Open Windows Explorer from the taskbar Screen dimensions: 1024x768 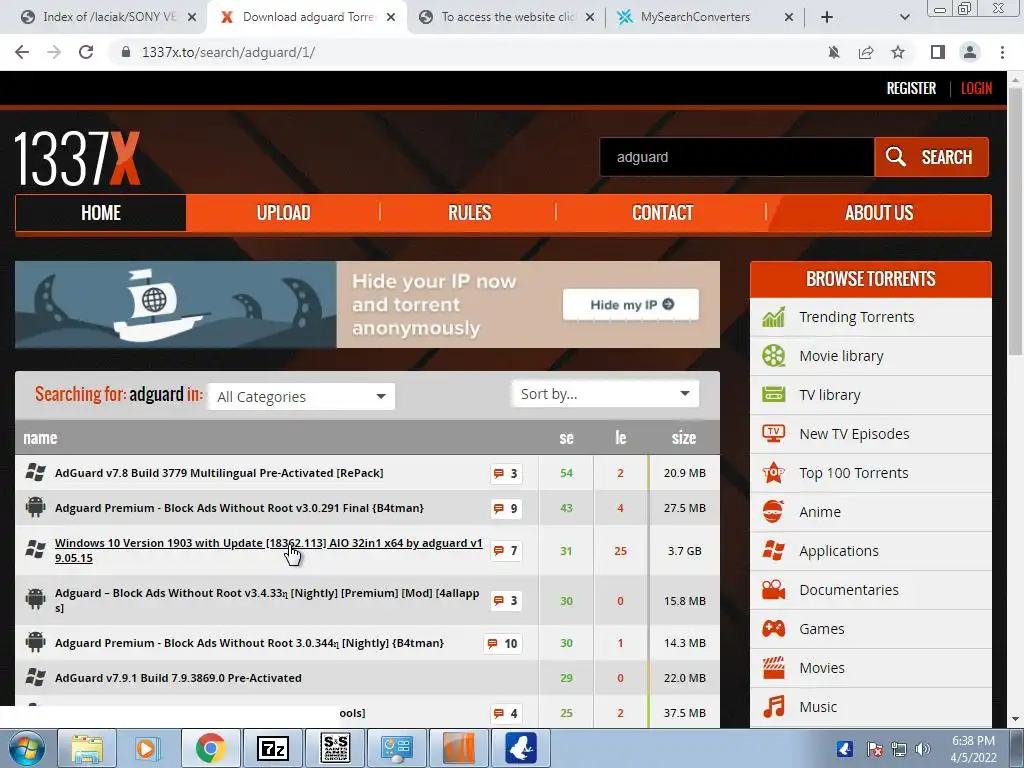tap(87, 748)
